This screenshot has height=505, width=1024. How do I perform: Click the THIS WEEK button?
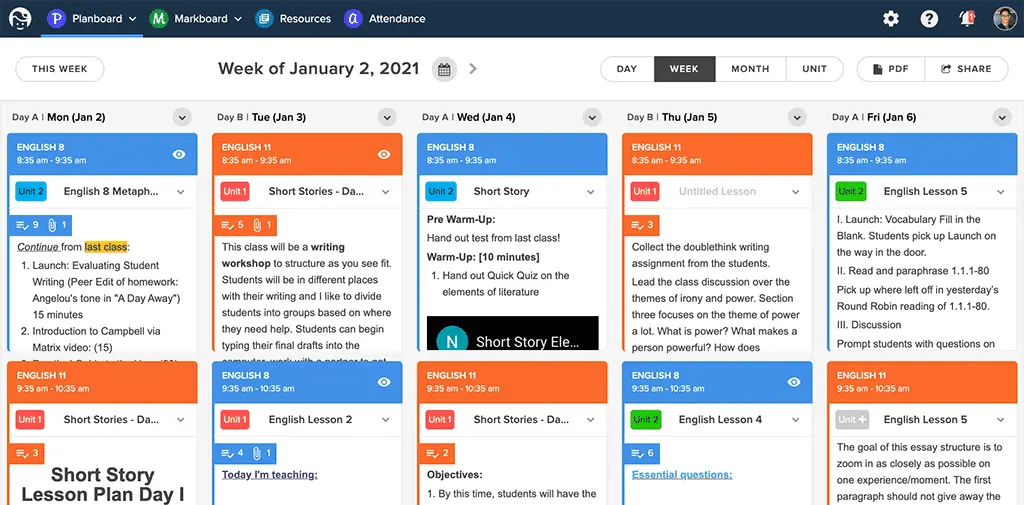59,69
